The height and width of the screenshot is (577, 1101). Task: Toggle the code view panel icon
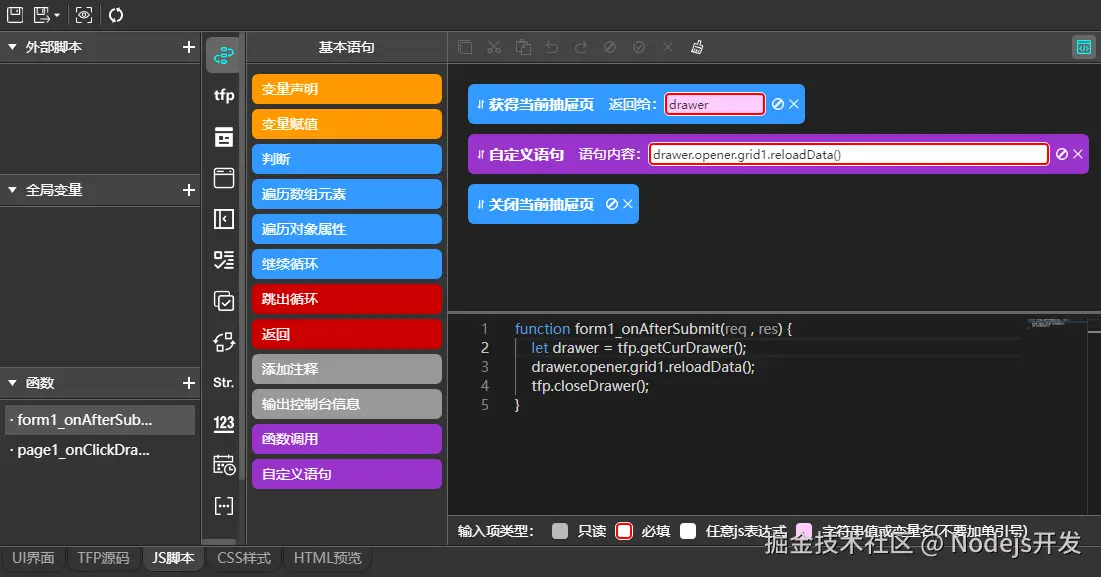point(1084,47)
